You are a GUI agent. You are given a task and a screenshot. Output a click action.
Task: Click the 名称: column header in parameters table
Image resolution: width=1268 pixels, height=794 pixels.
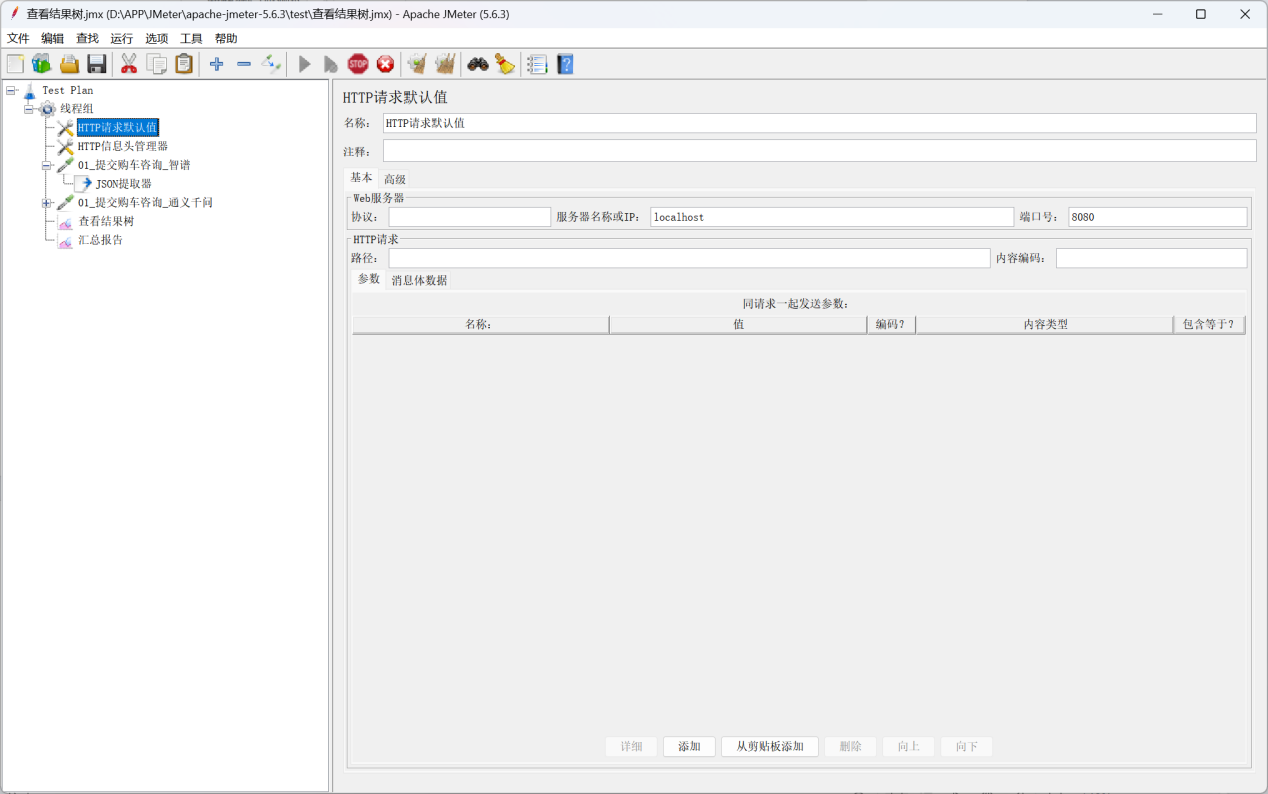[x=480, y=325]
